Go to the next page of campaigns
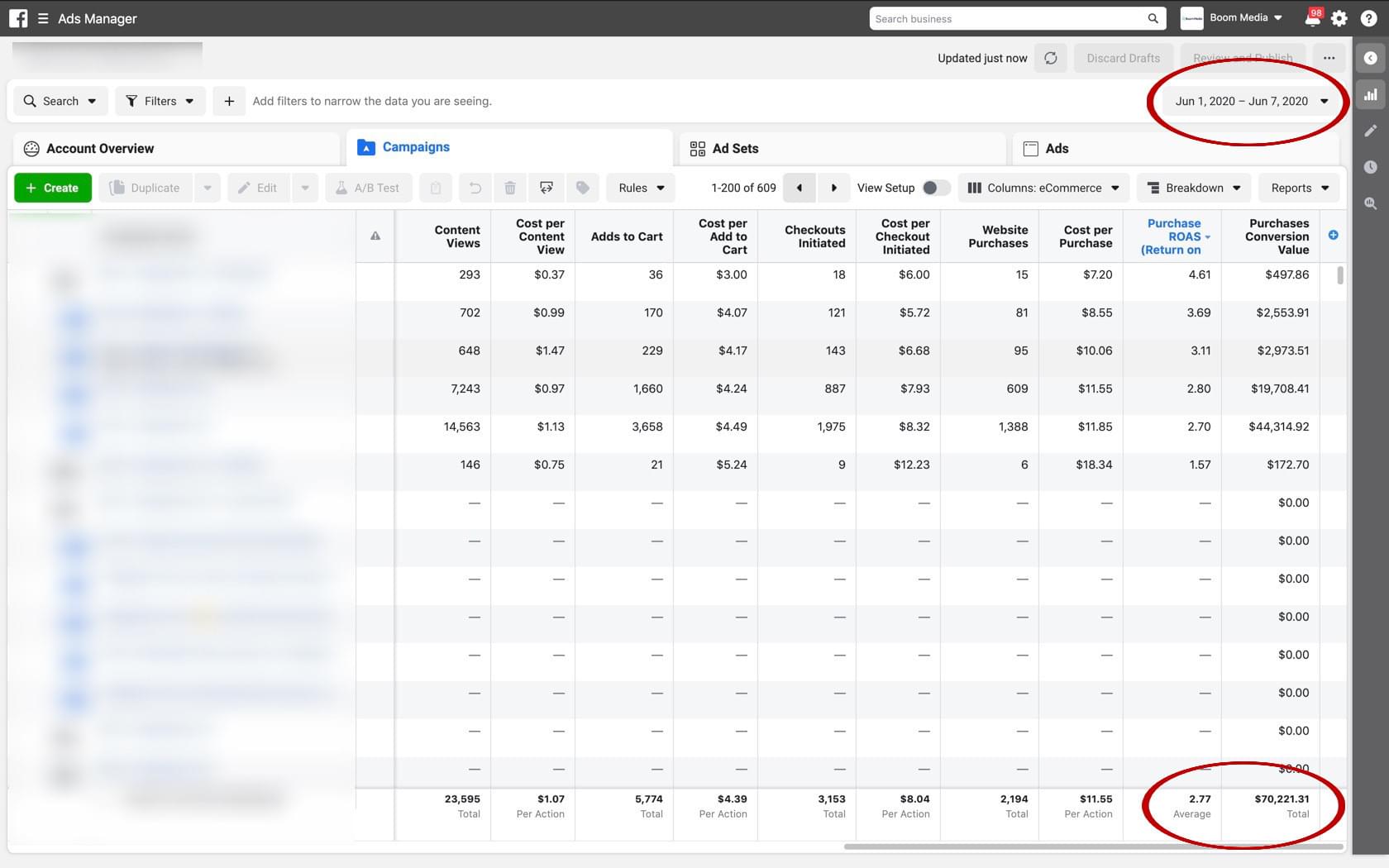1389x868 pixels. (833, 188)
